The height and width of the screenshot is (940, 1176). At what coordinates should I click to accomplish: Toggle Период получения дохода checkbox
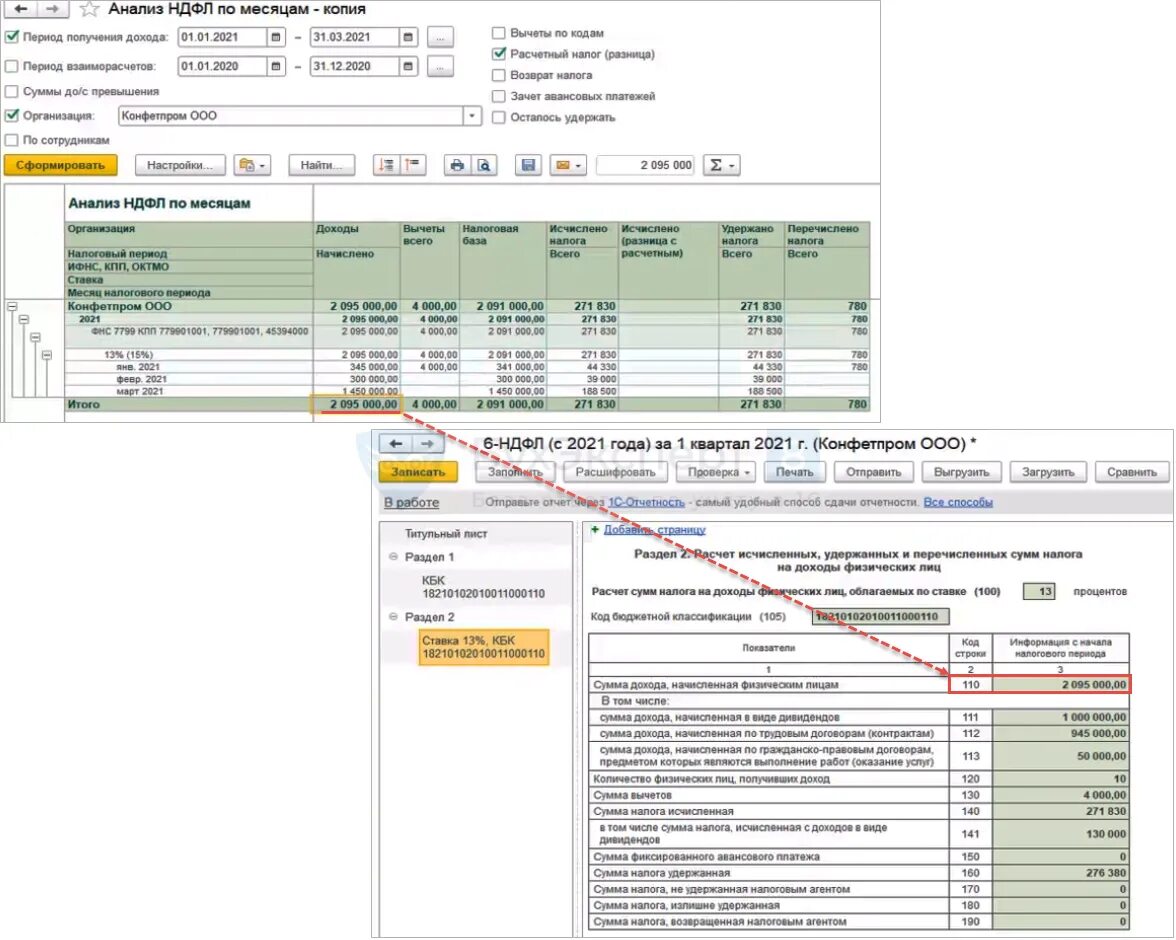click(11, 37)
